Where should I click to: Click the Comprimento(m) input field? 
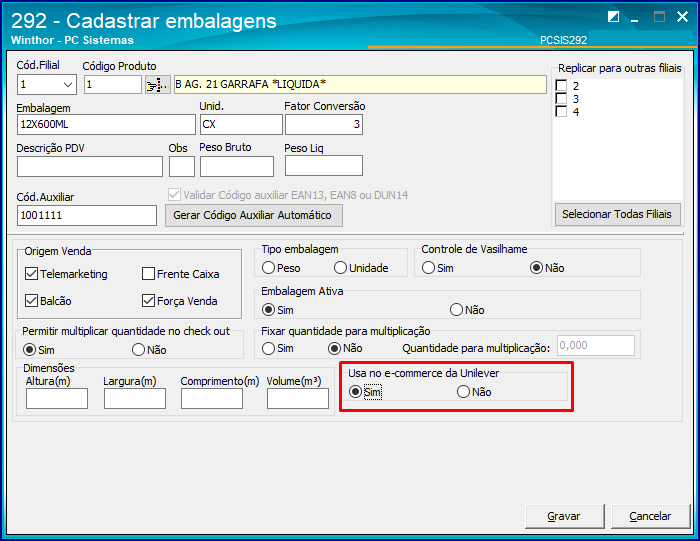(x=212, y=398)
